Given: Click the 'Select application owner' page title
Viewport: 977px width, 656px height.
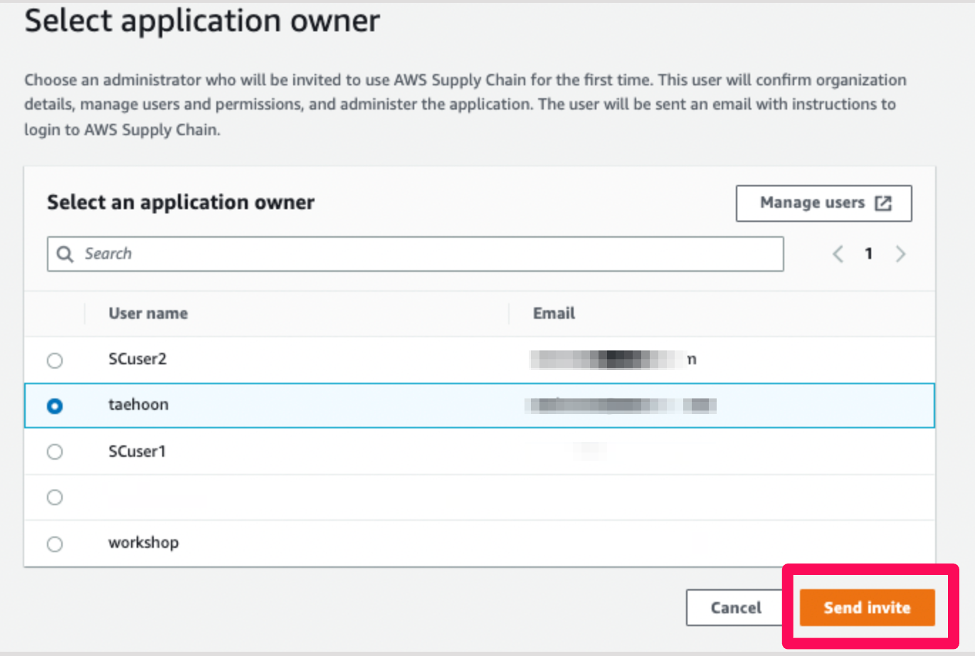Looking at the screenshot, I should click(x=202, y=21).
